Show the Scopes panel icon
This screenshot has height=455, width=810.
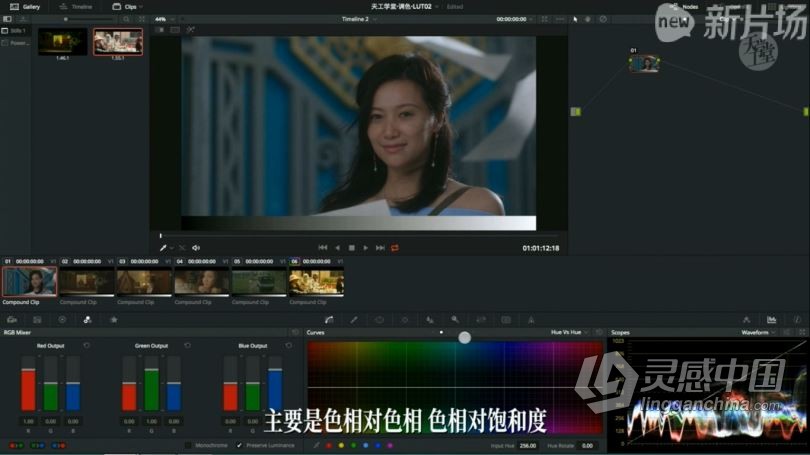coord(771,320)
